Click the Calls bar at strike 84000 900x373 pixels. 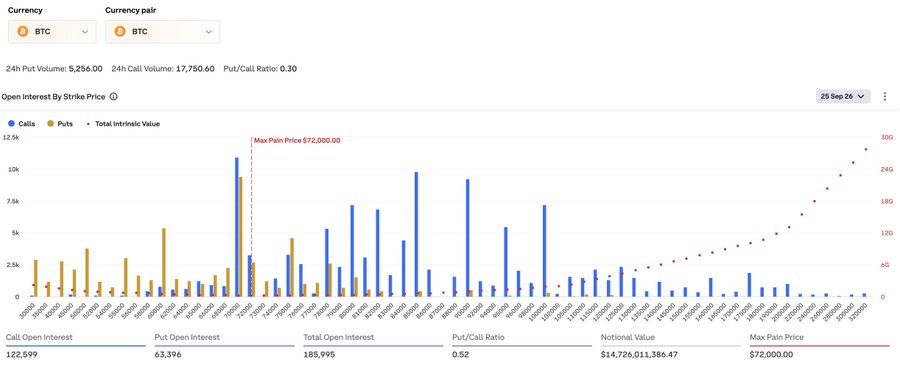click(x=404, y=269)
